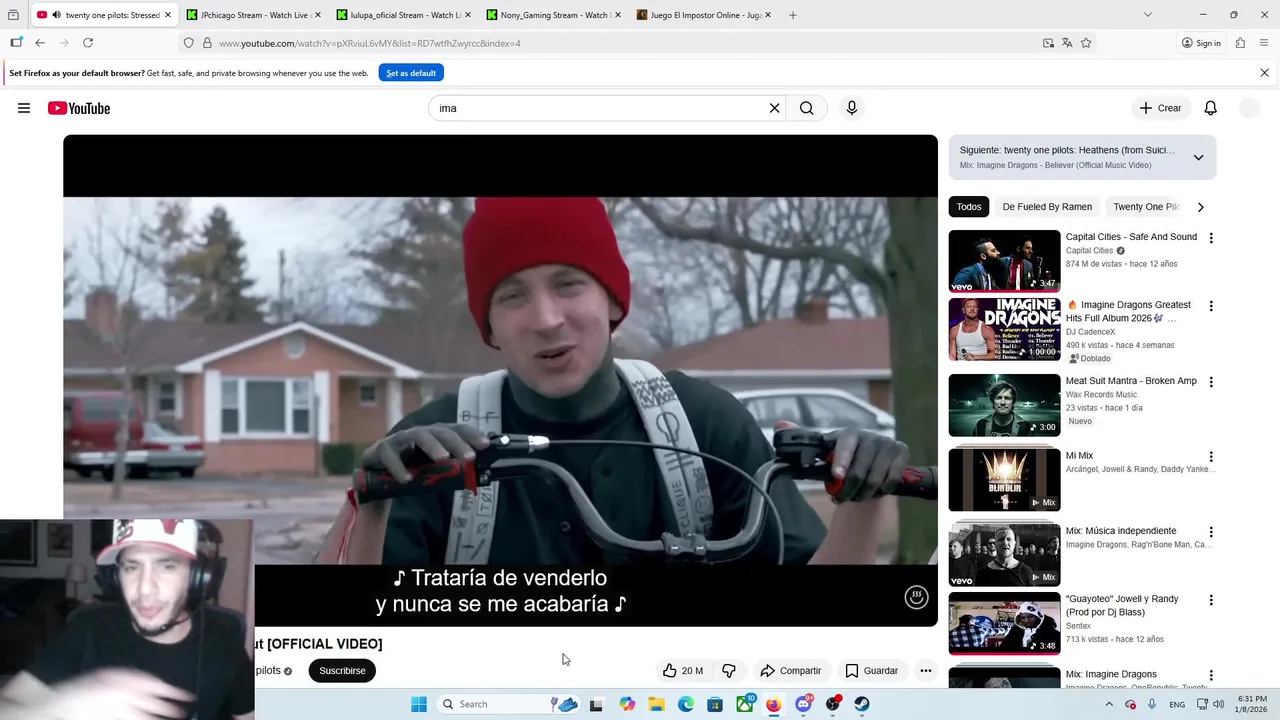
Task: Toggle system volume in the tray
Action: click(1218, 704)
